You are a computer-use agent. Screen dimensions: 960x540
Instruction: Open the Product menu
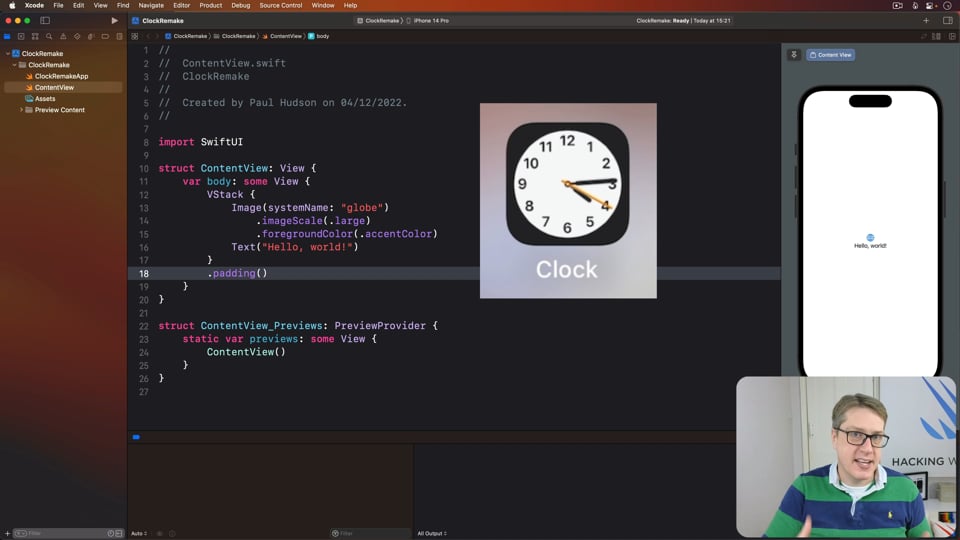point(211,5)
